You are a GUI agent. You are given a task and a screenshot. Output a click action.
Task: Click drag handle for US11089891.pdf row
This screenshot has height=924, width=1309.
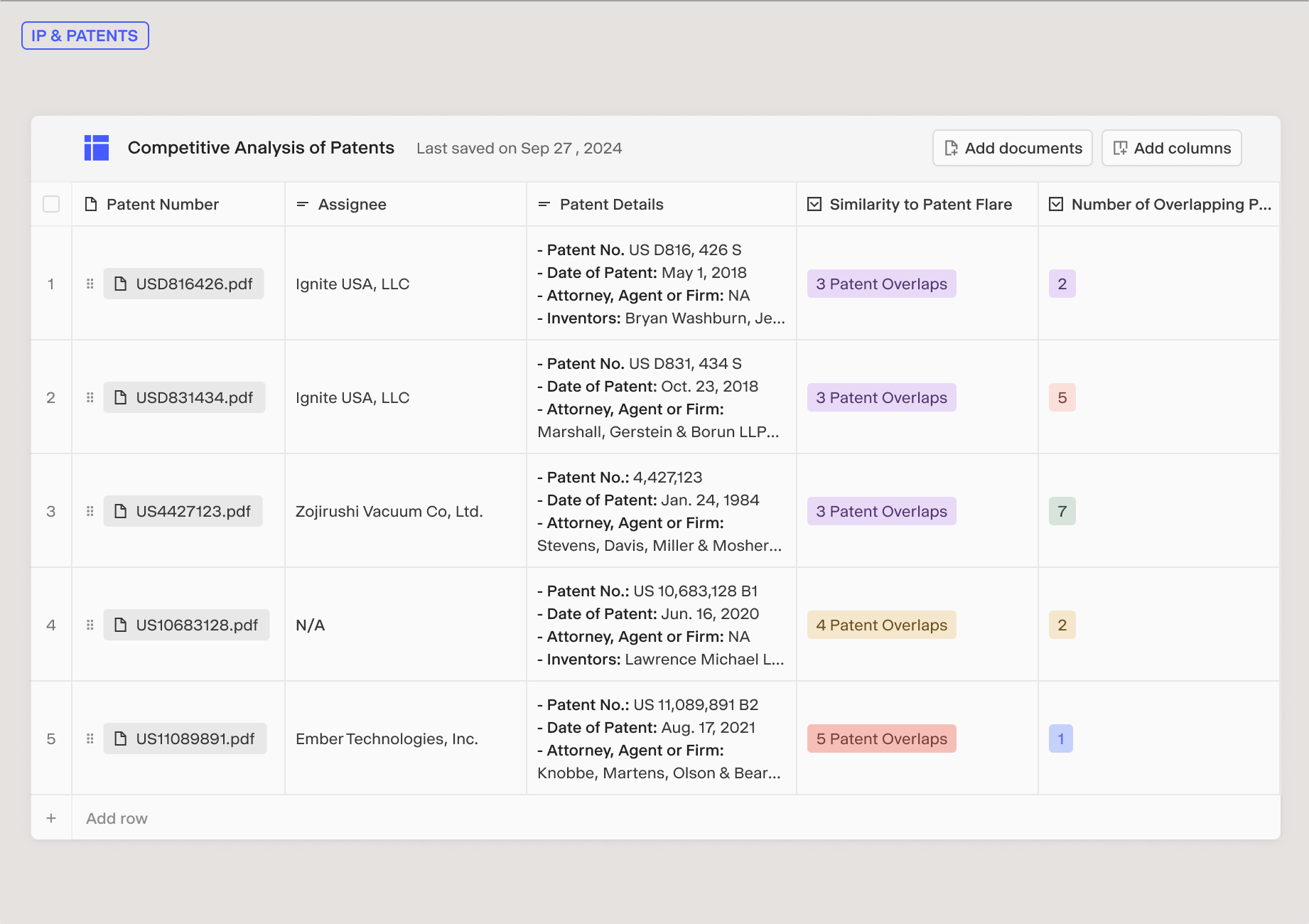[x=90, y=738]
